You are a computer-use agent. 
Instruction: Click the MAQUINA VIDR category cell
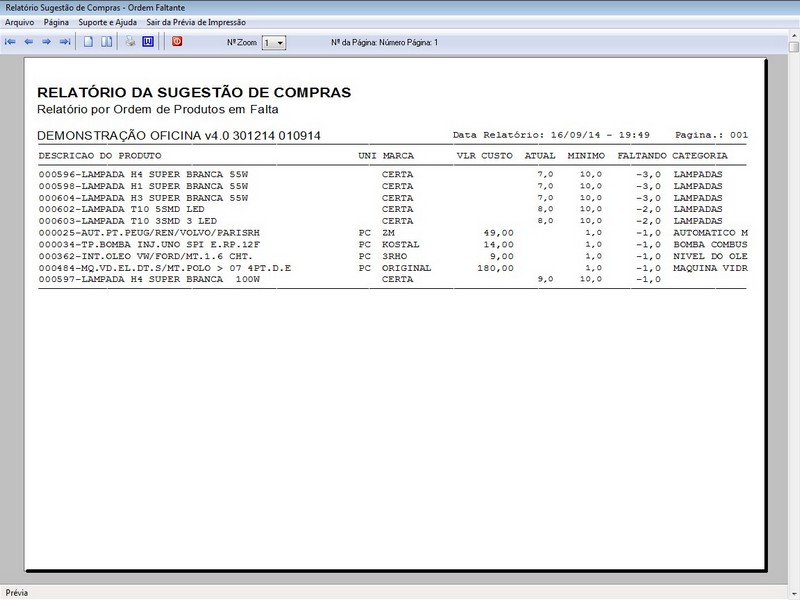pos(710,268)
